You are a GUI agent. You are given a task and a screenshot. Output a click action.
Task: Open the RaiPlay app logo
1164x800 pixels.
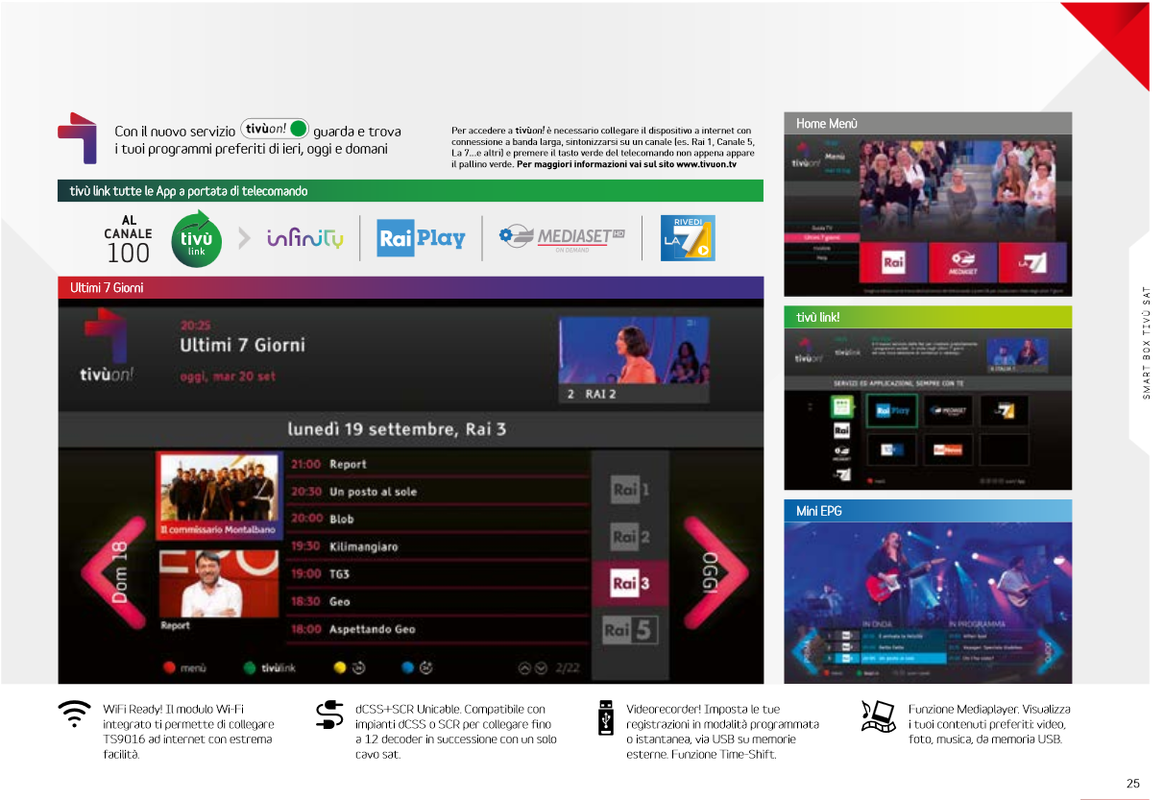click(x=421, y=238)
